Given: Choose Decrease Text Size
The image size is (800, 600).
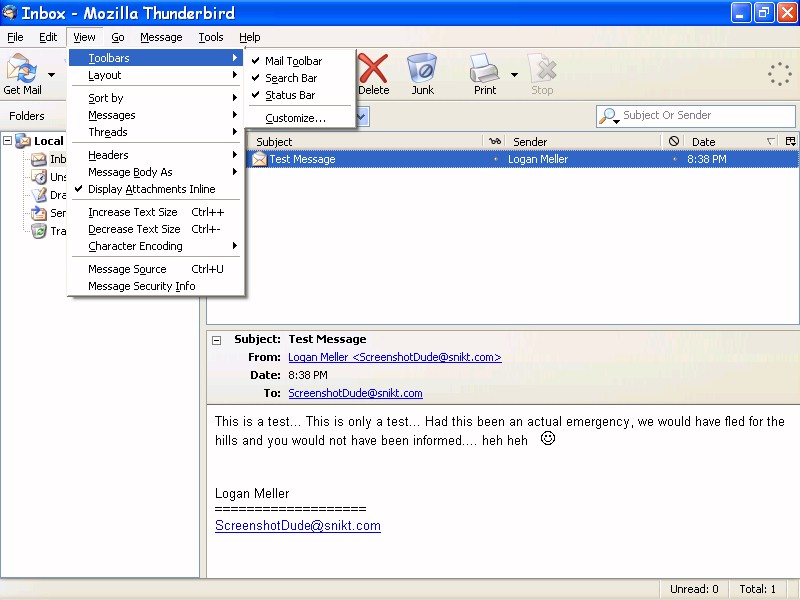Looking at the screenshot, I should tap(156, 230).
